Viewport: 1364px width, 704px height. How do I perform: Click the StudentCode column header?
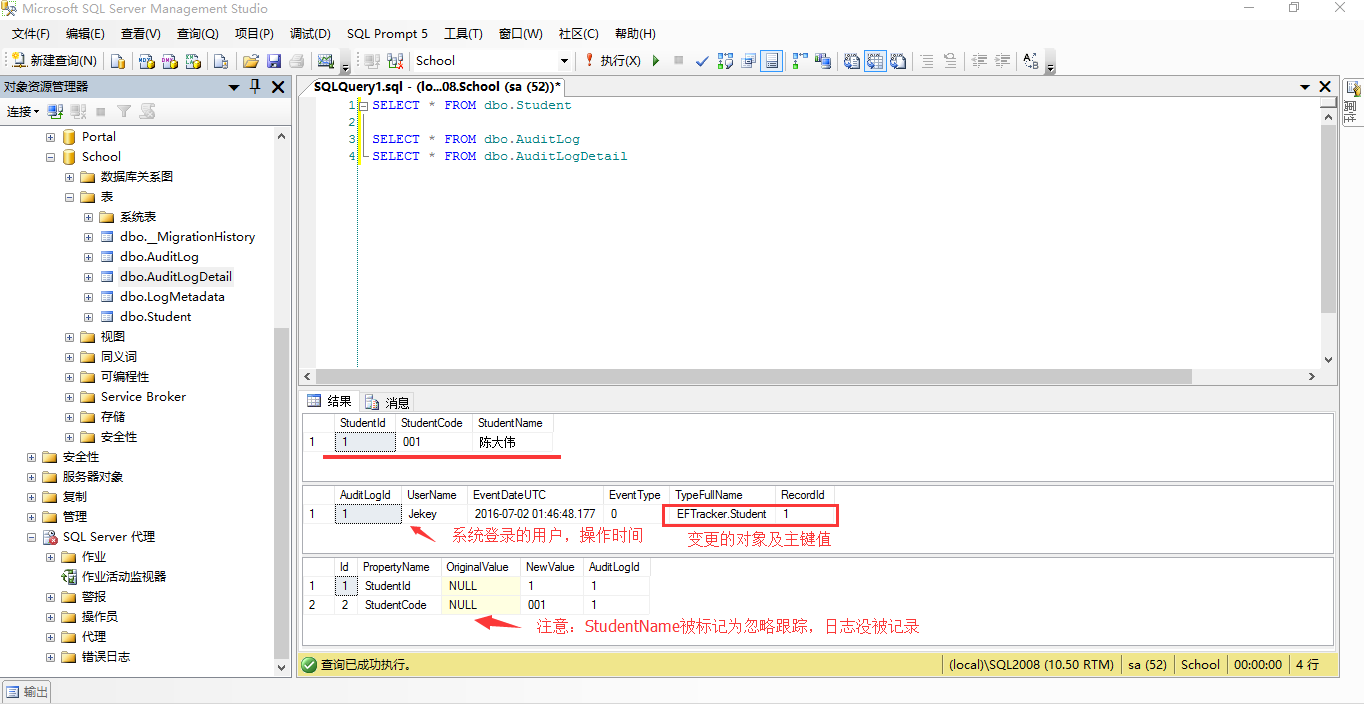pos(432,423)
